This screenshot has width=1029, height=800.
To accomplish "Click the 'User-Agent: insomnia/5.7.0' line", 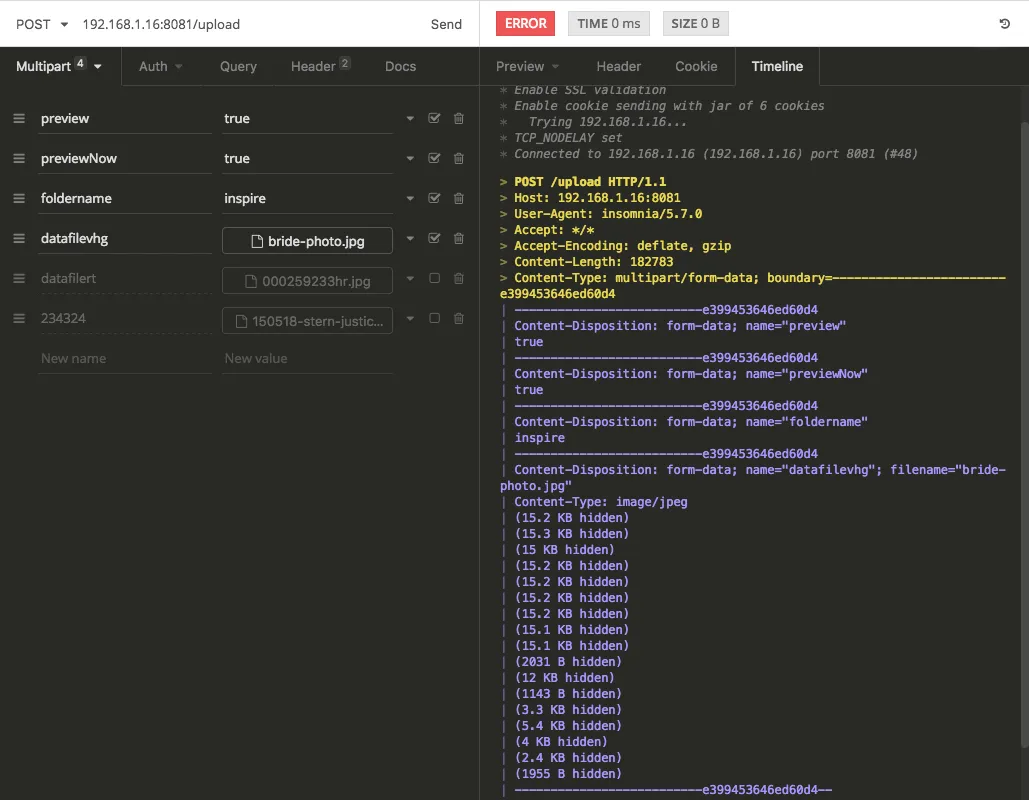I will (608, 214).
